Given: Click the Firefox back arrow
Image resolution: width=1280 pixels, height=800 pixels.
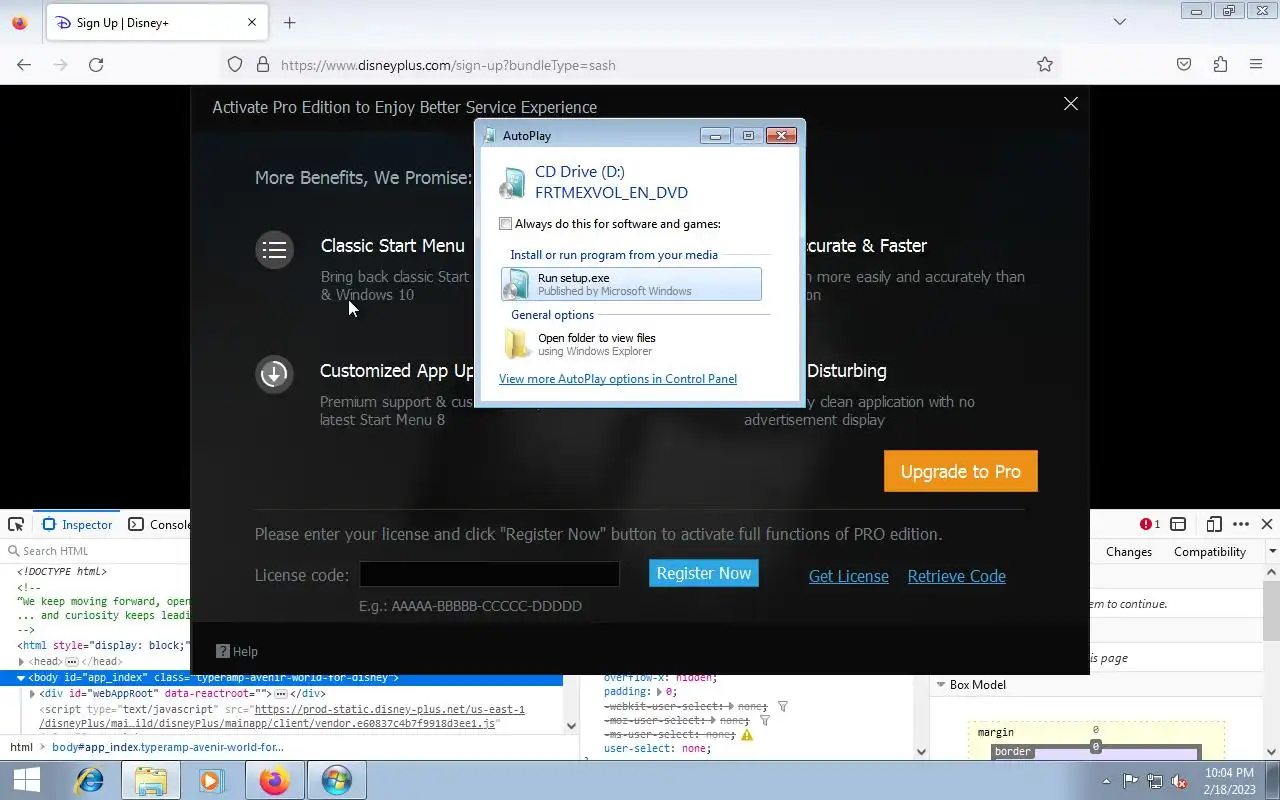Looking at the screenshot, I should click(24, 65).
